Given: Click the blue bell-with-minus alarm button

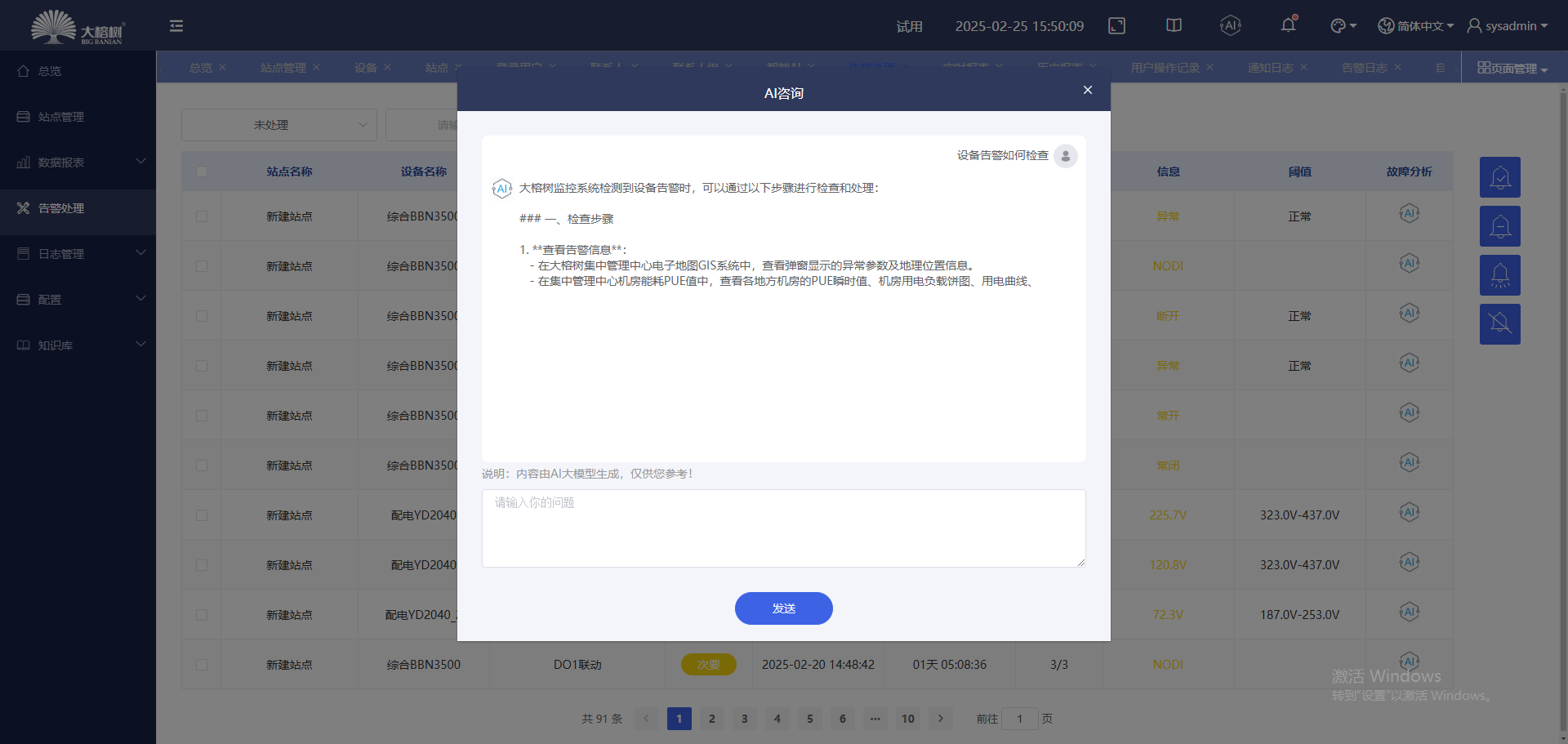Looking at the screenshot, I should pyautogui.click(x=1500, y=226).
